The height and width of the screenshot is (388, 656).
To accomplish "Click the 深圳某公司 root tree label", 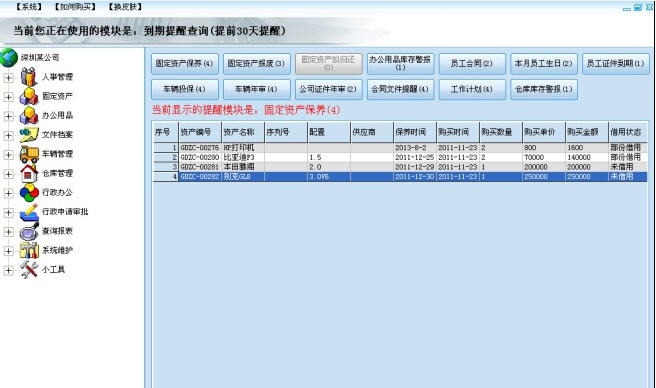I will coord(40,58).
